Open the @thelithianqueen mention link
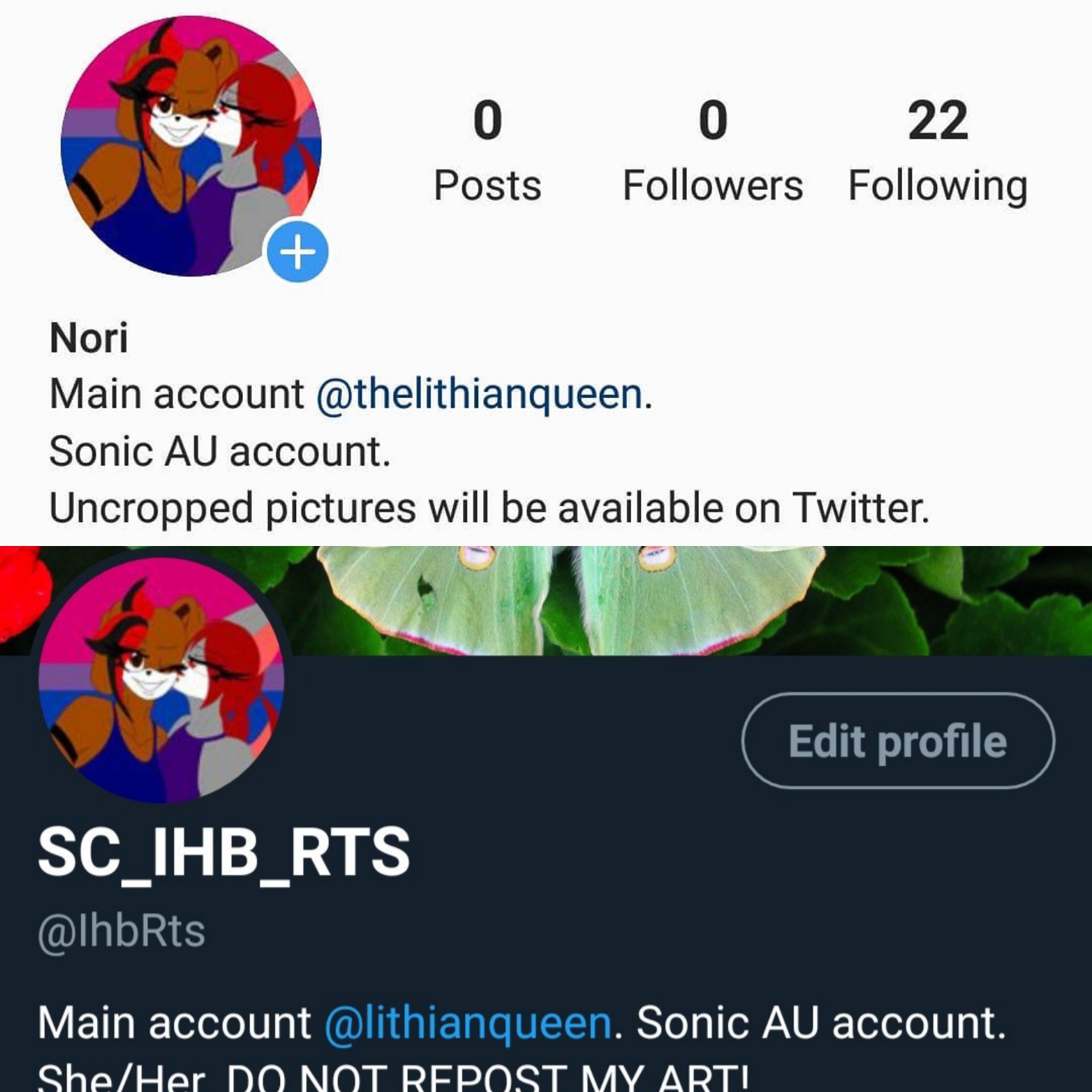Image resolution: width=1092 pixels, height=1092 pixels. (x=480, y=394)
